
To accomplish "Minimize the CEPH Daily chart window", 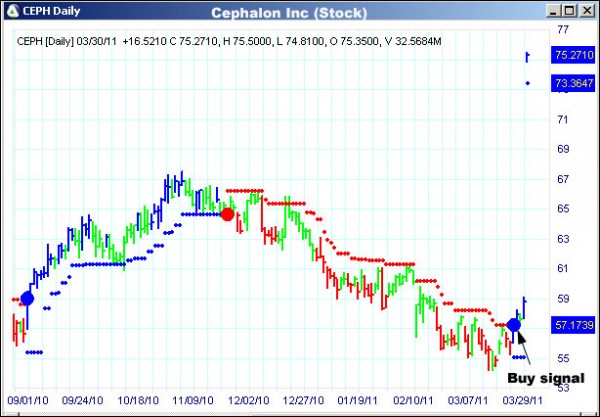I will tap(553, 11).
